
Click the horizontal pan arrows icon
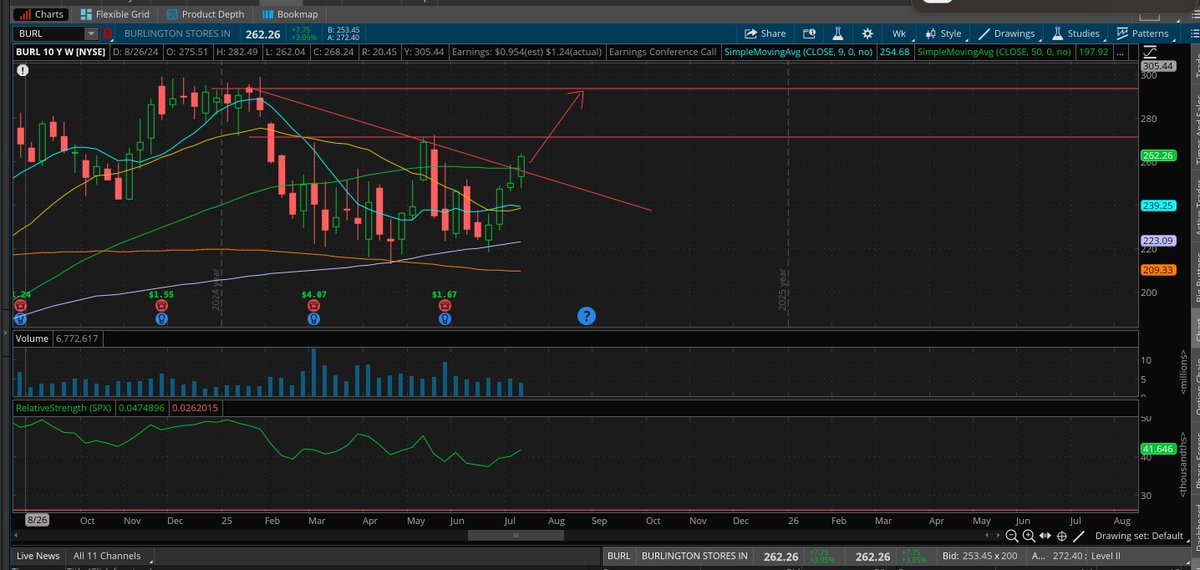pos(1045,536)
